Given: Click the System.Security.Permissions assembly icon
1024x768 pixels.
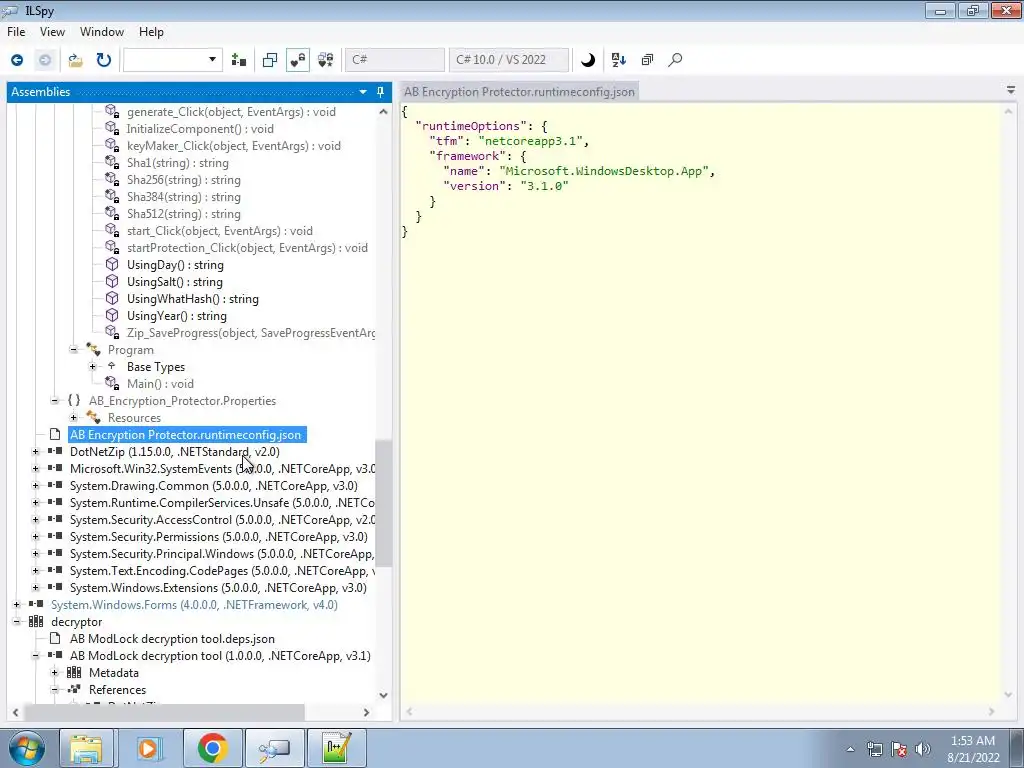Looking at the screenshot, I should pyautogui.click(x=56, y=537).
